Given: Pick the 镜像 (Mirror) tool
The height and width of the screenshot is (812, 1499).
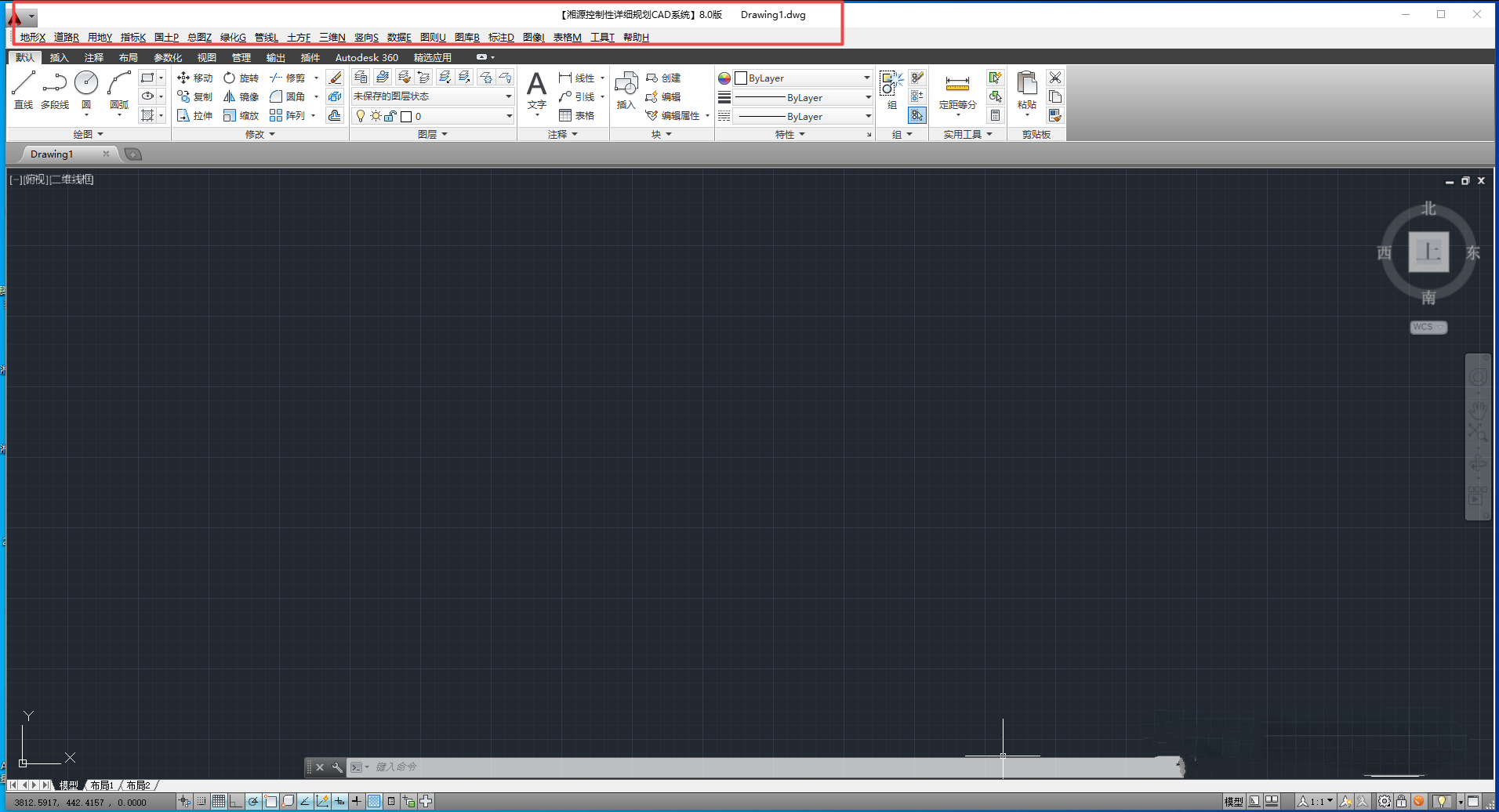Looking at the screenshot, I should 241,96.
